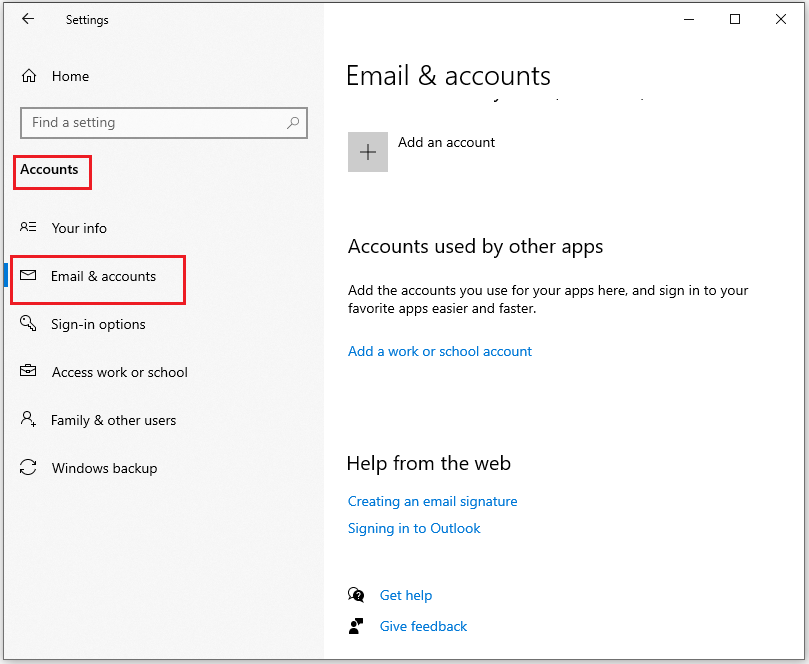Viewport: 809px width, 664px height.
Task: Click Give feedback
Action: pos(423,626)
